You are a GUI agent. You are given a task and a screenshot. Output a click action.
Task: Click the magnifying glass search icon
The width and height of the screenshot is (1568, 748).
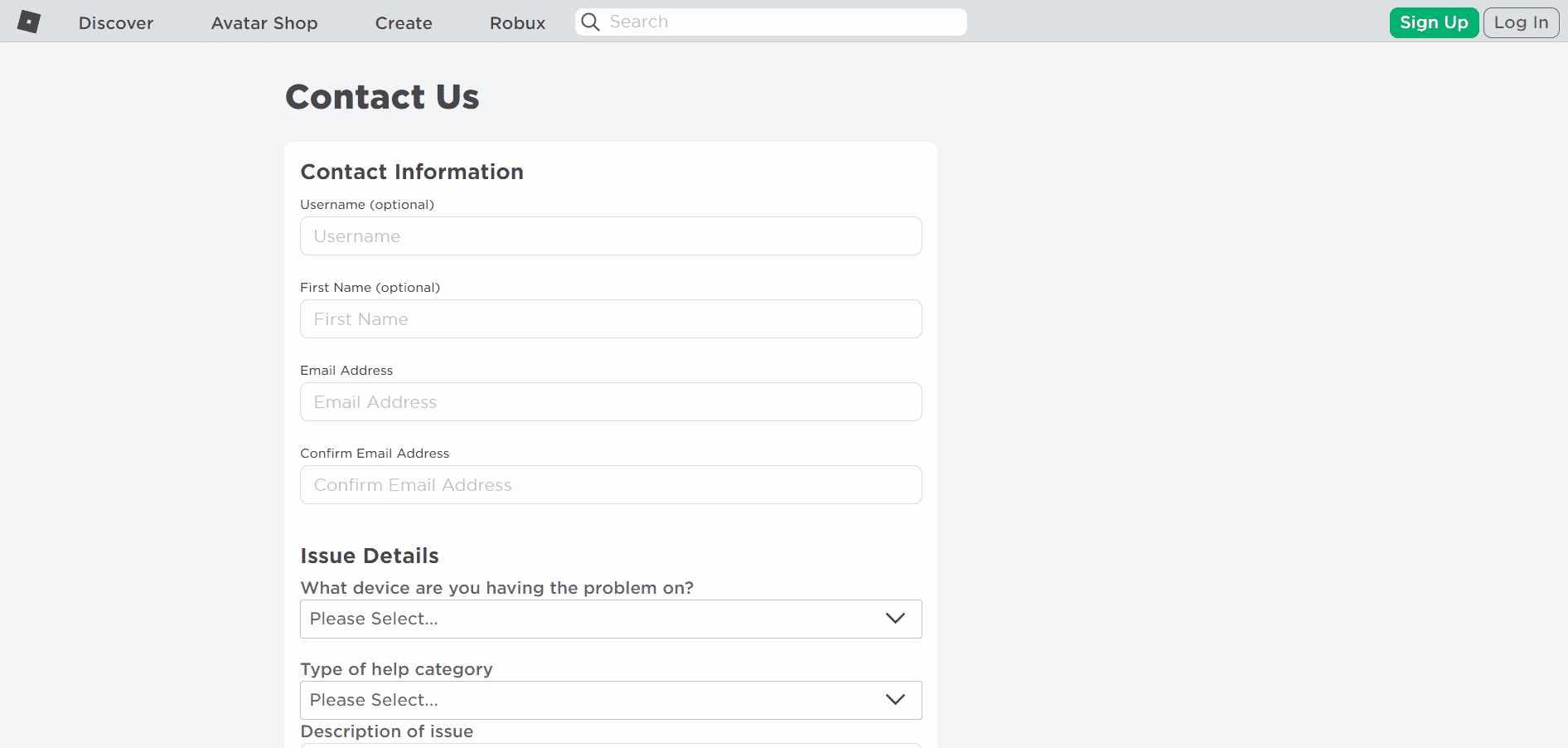point(590,22)
